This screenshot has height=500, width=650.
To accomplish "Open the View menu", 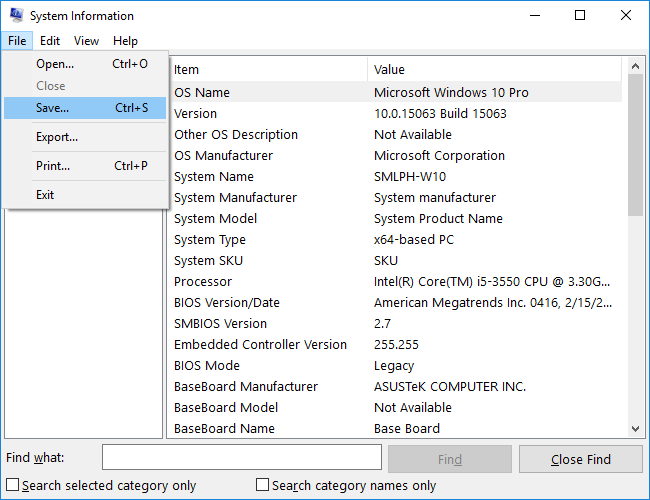I will [x=86, y=41].
